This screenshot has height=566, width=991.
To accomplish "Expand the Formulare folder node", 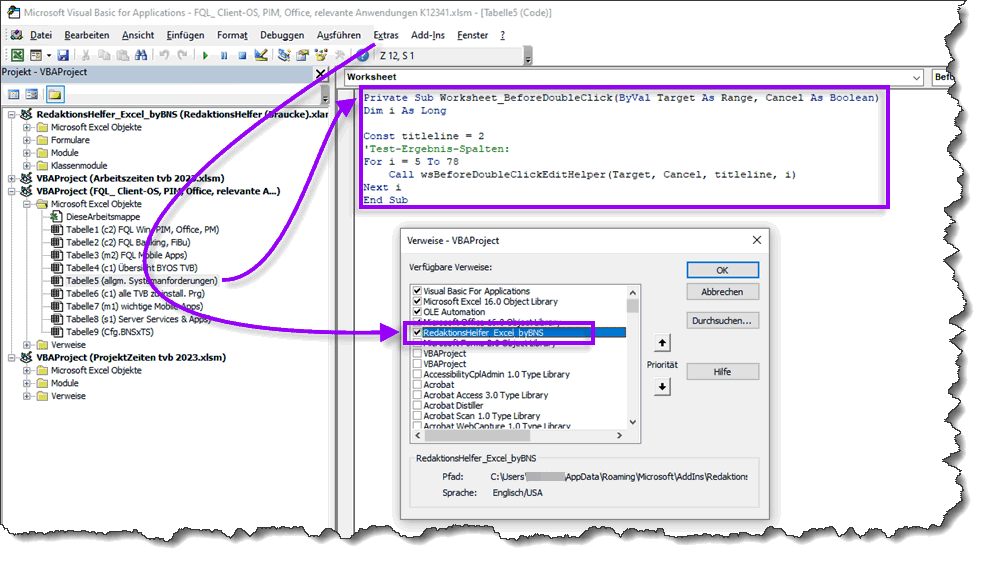I will pyautogui.click(x=27, y=140).
